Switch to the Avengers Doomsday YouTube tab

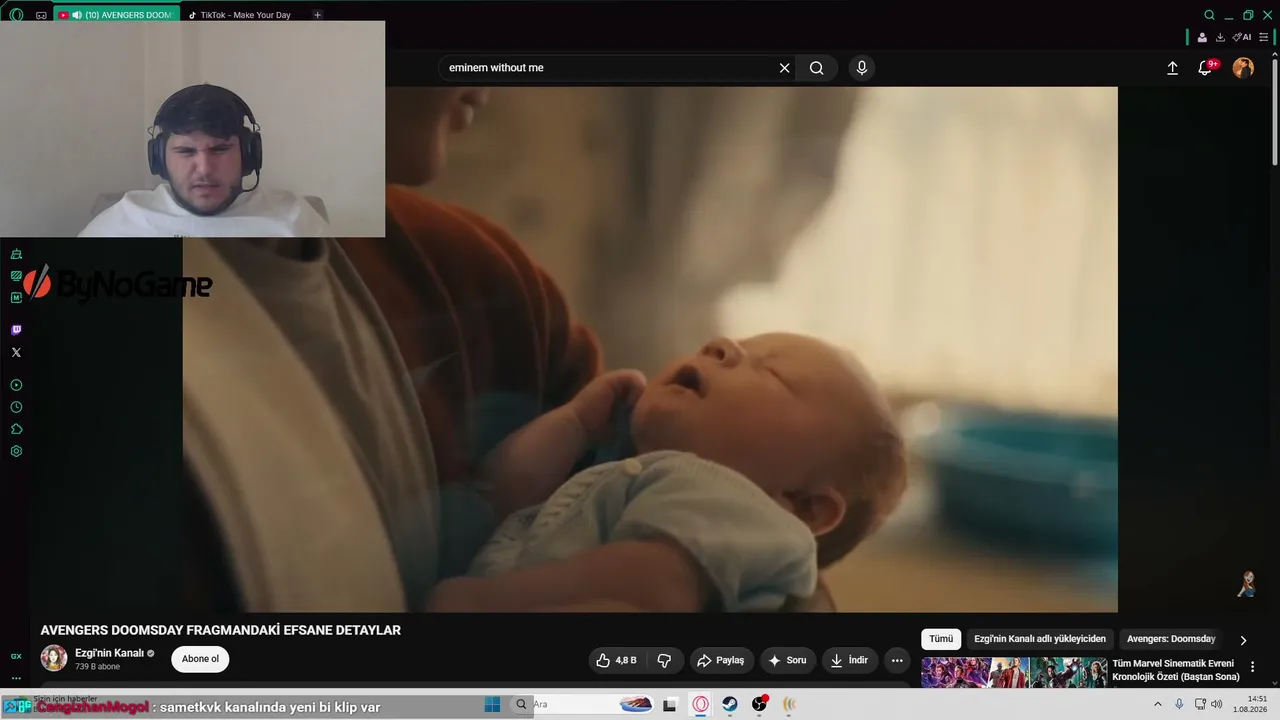pyautogui.click(x=118, y=15)
